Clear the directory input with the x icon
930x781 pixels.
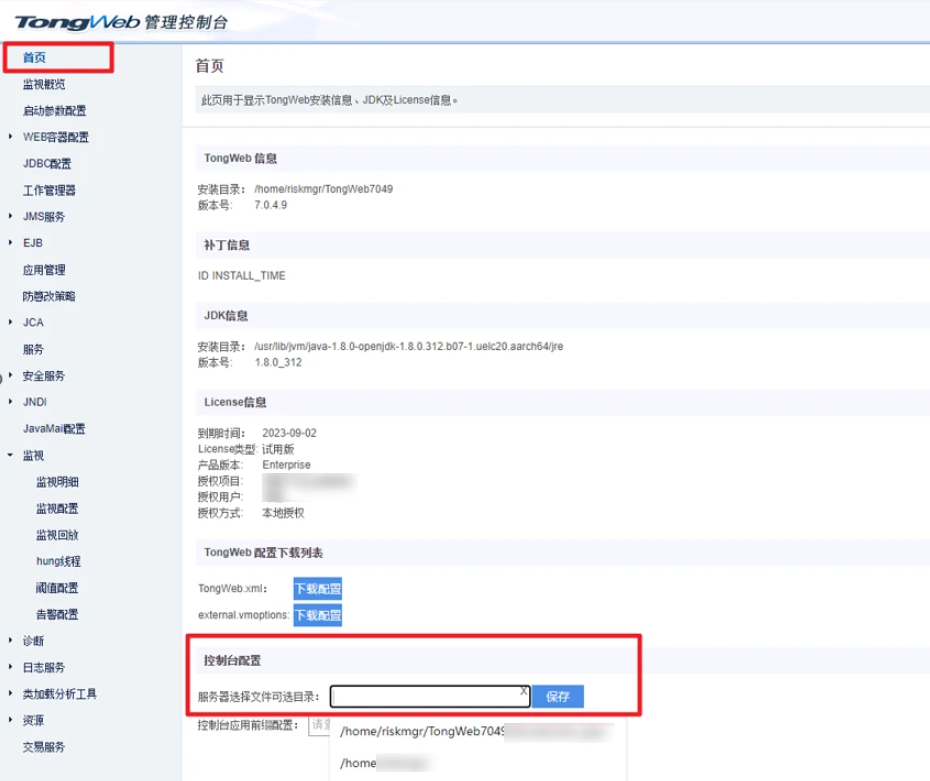pyautogui.click(x=524, y=691)
